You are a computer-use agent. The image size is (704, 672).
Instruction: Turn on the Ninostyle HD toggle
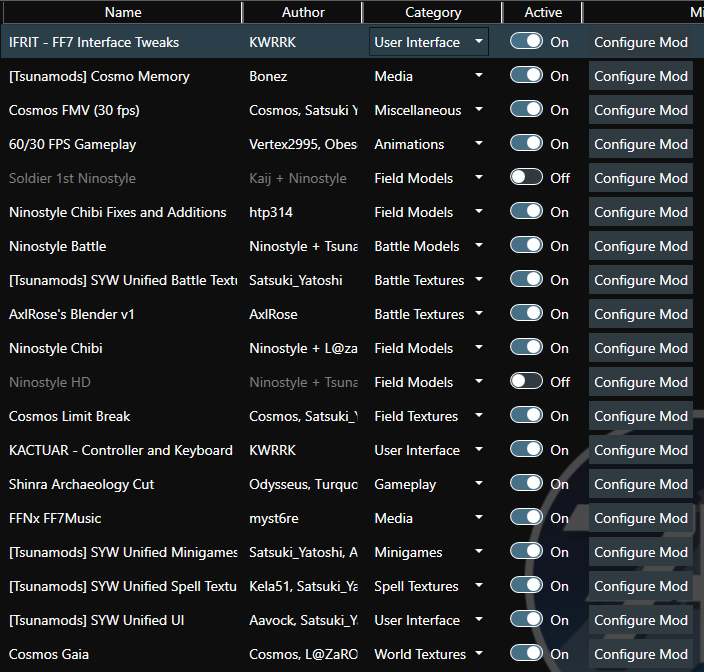click(526, 382)
